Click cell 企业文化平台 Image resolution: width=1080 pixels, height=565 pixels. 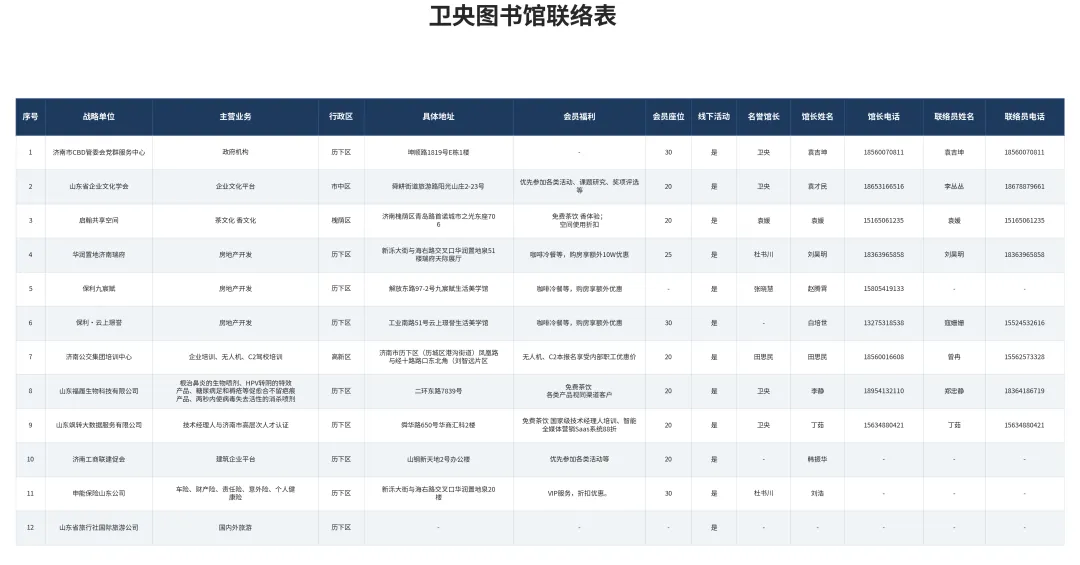click(x=235, y=186)
